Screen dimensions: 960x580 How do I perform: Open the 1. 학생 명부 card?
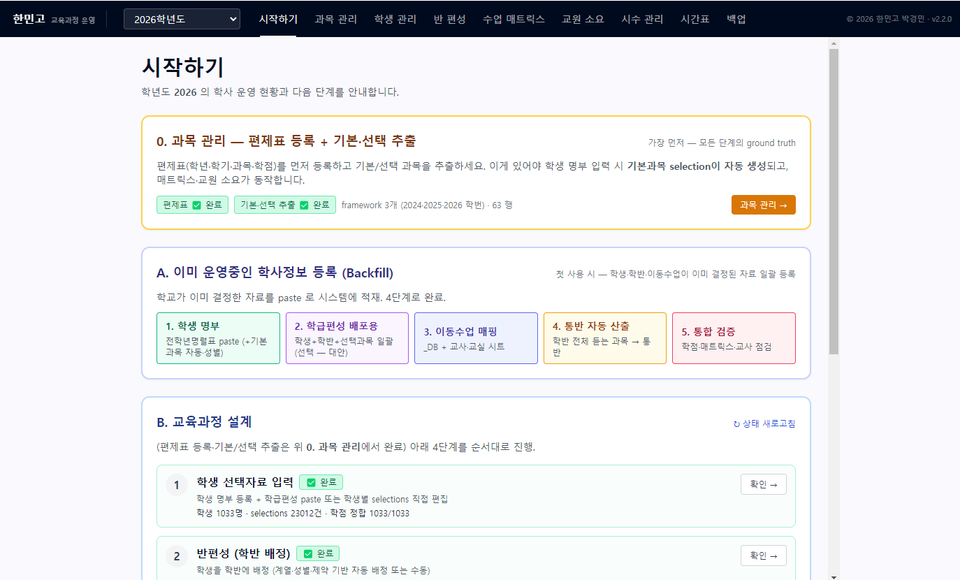coord(218,338)
